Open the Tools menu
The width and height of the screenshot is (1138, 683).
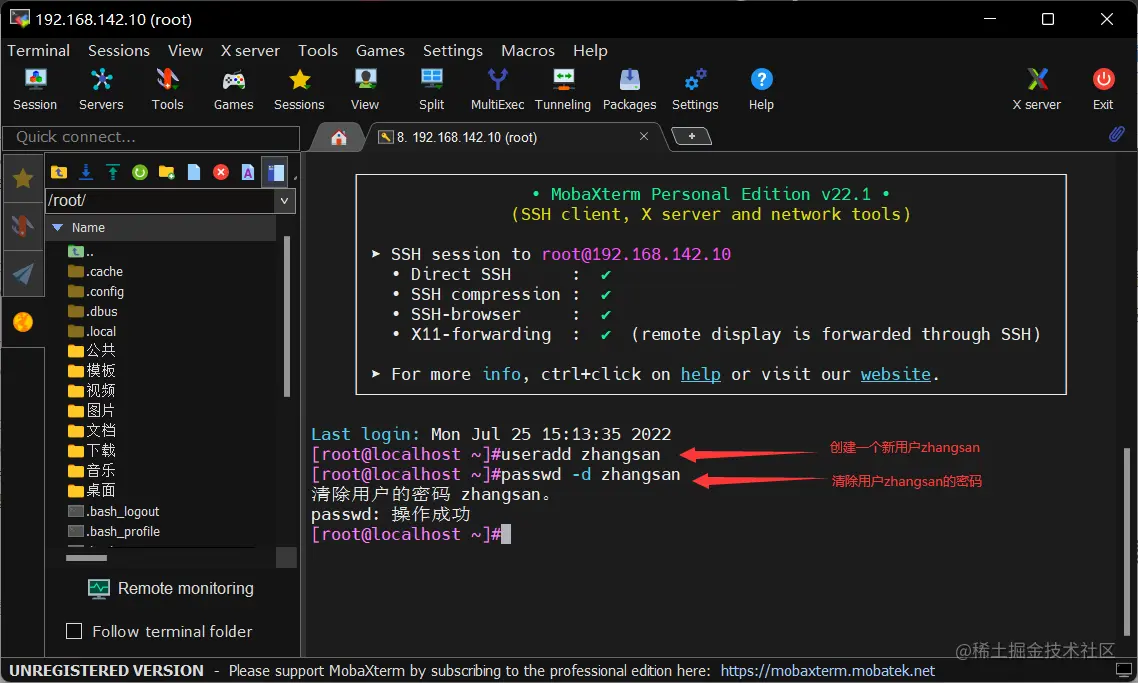[x=318, y=50]
